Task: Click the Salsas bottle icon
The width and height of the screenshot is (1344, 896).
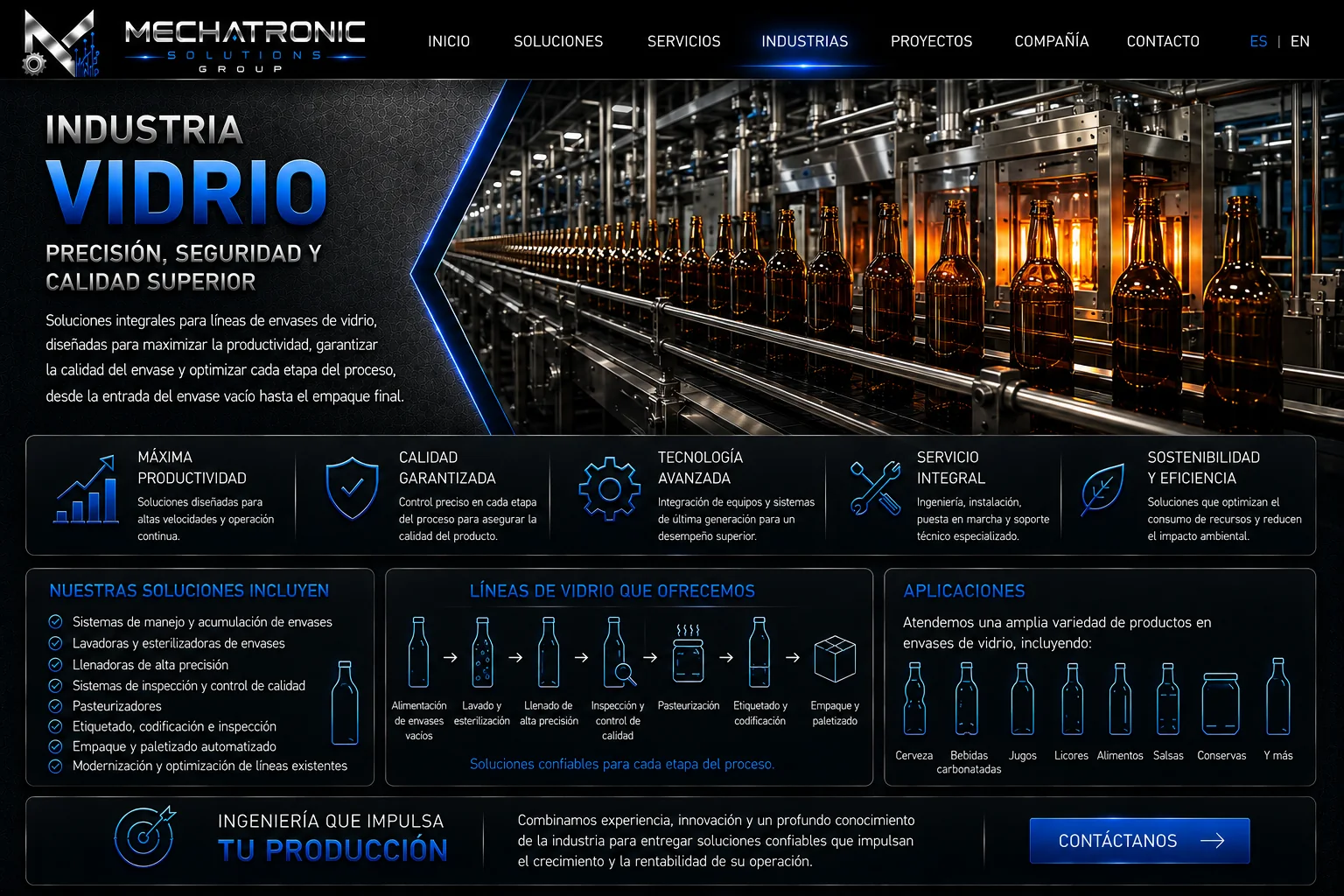Action: 1168,698
